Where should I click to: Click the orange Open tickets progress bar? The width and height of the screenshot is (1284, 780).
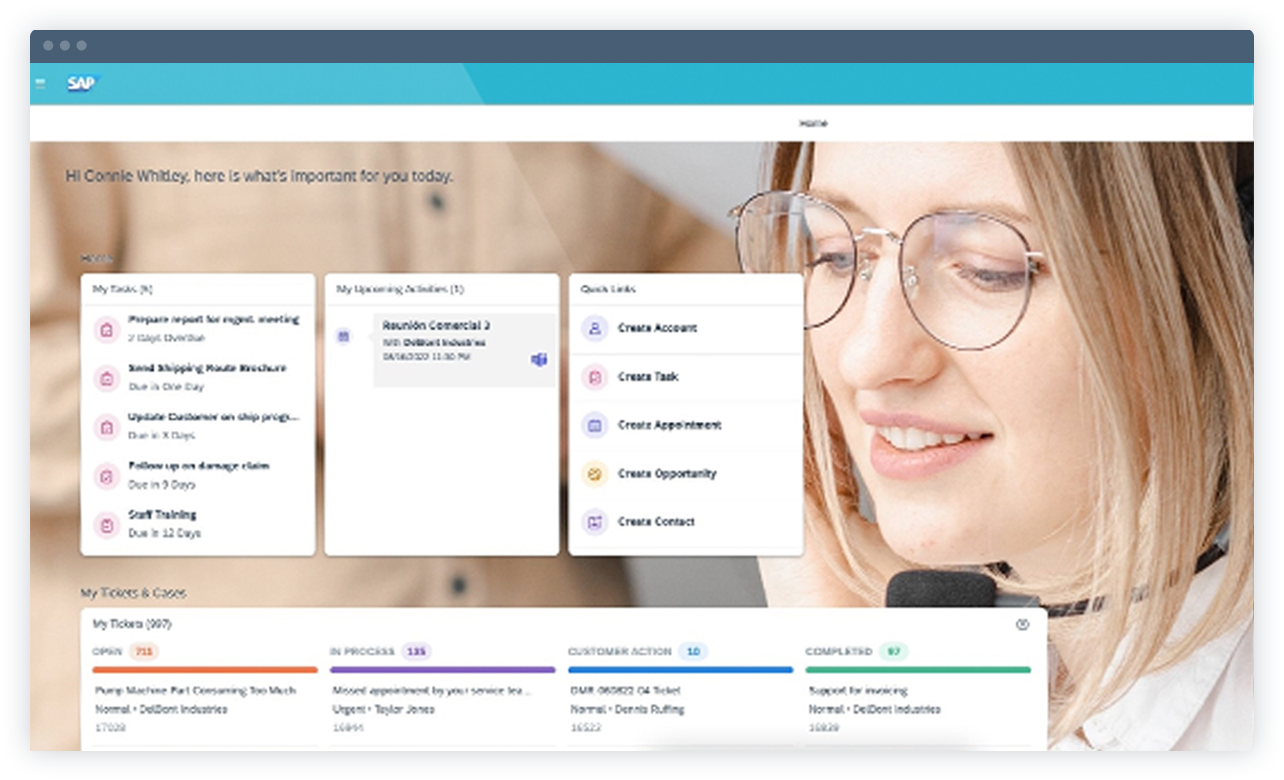point(205,668)
